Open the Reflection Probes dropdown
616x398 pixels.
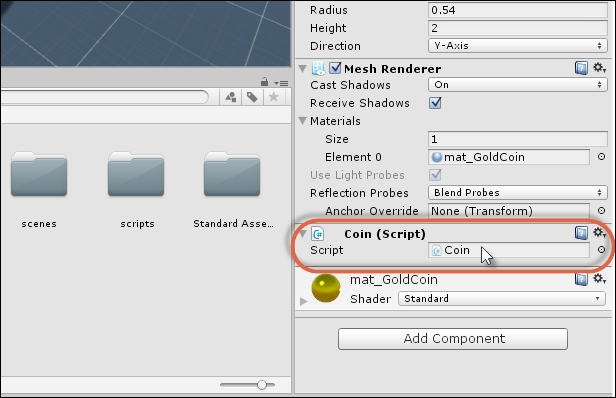[x=517, y=193]
